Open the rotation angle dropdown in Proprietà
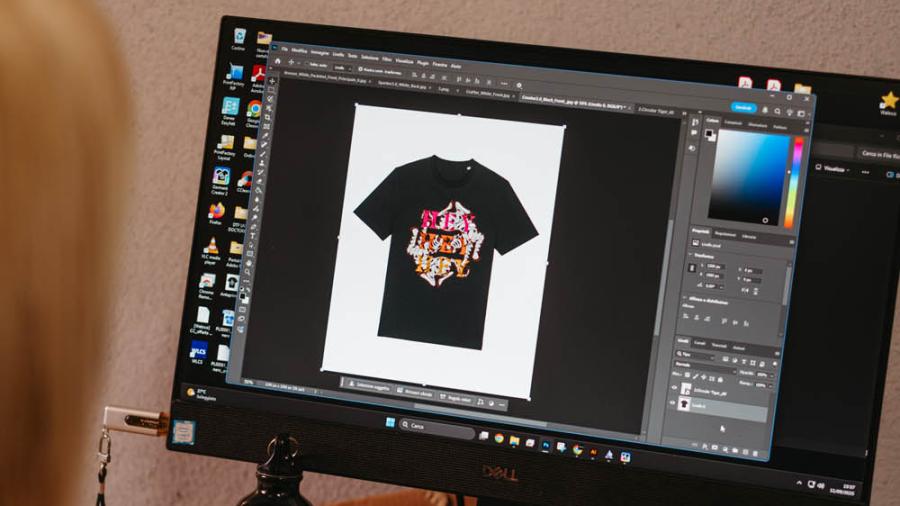The width and height of the screenshot is (900, 506). 722,287
